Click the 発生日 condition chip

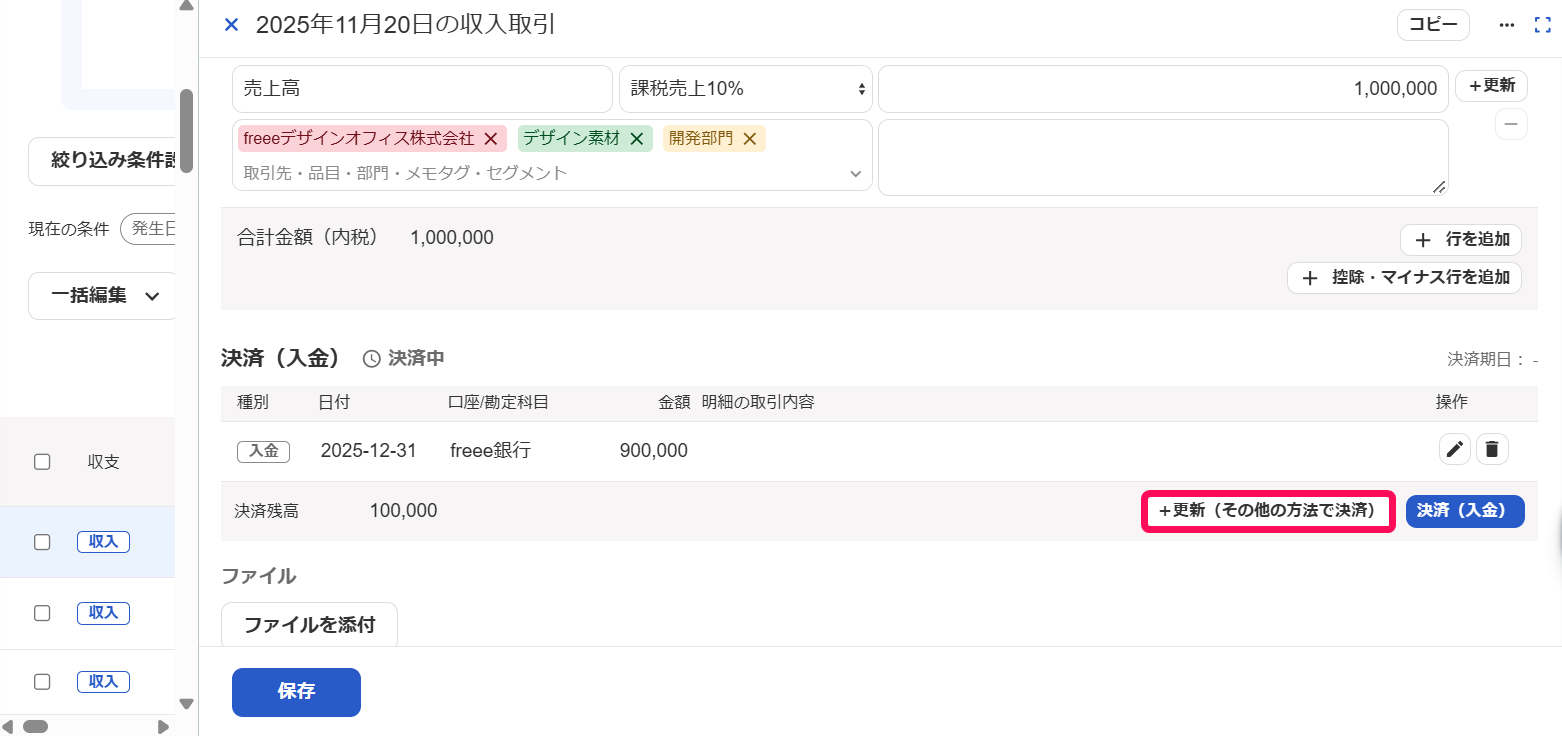150,229
